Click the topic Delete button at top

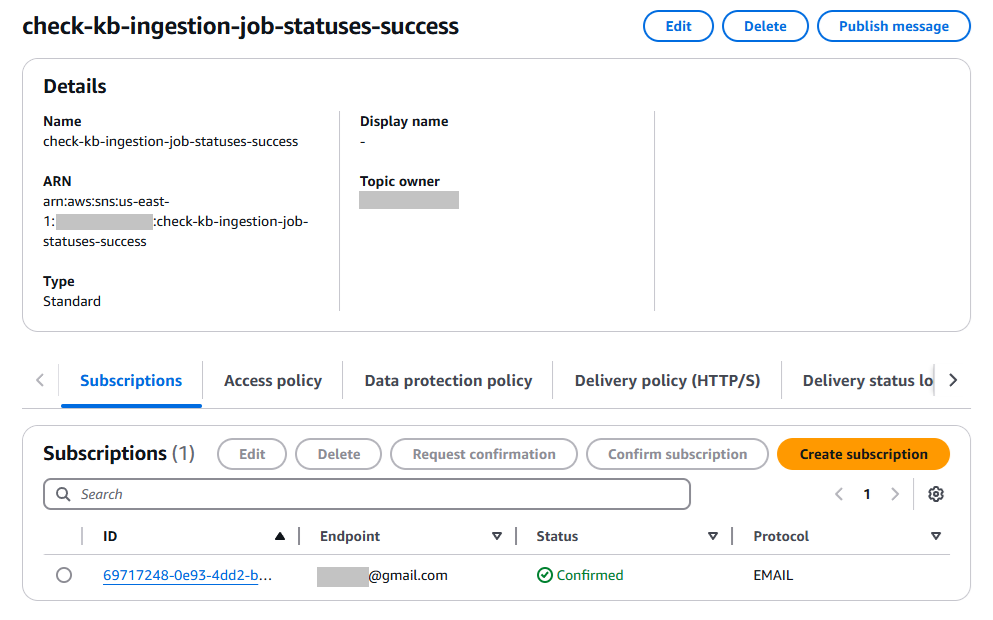[x=765, y=26]
